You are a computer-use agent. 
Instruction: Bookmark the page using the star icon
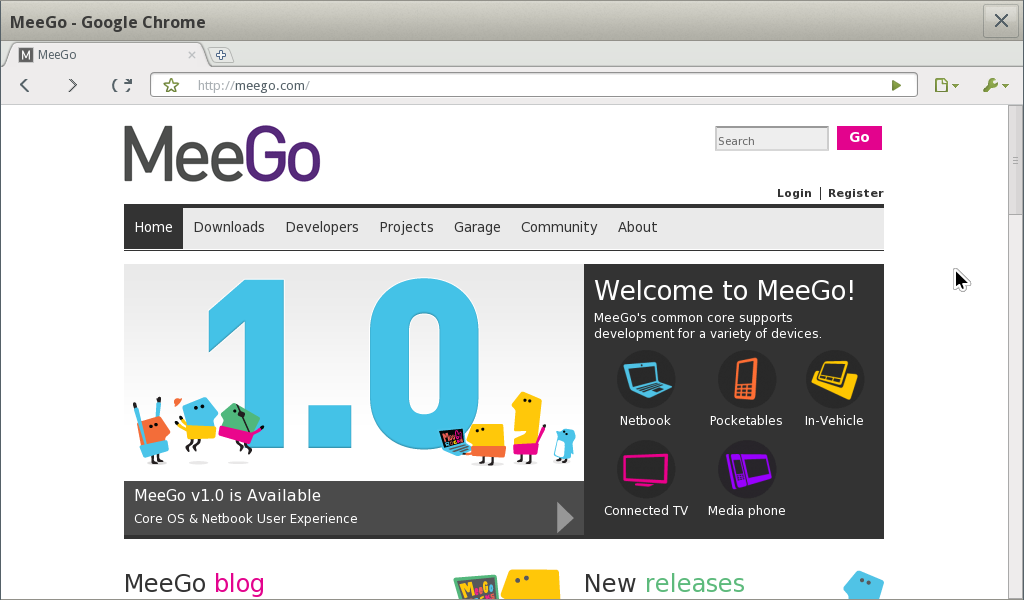pos(171,86)
